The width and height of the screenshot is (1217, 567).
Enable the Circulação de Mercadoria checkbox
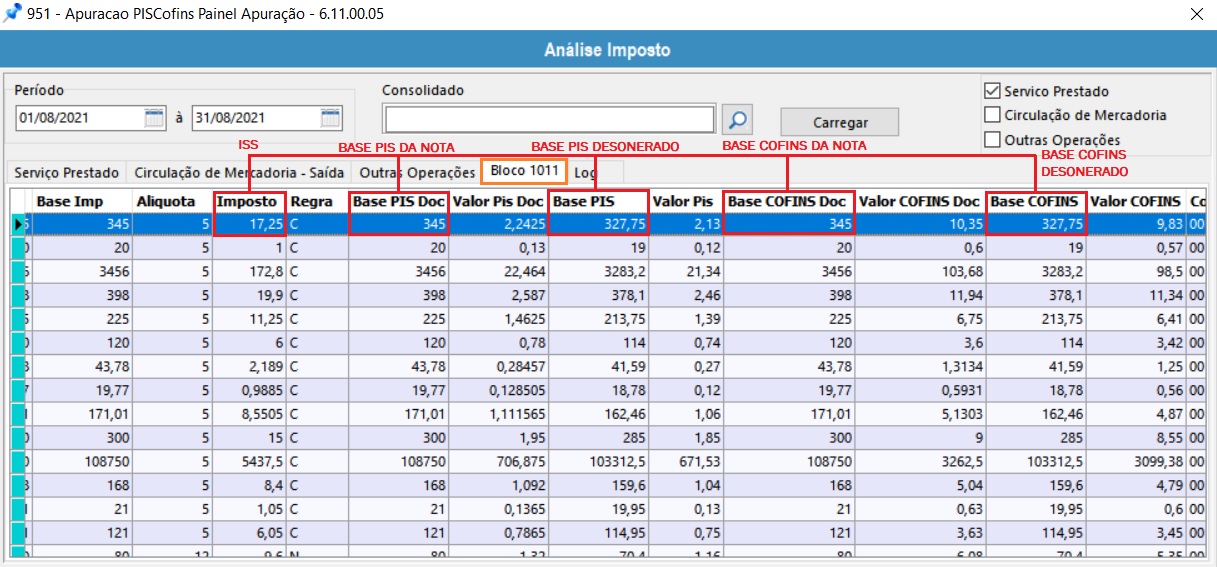pyautogui.click(x=992, y=115)
